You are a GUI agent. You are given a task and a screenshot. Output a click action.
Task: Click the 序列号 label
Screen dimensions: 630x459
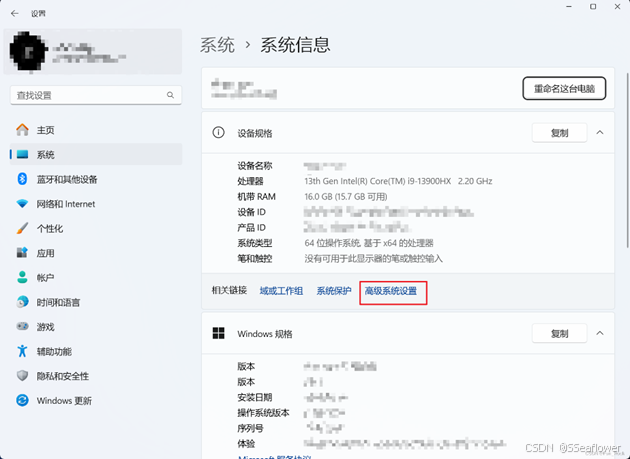click(x=250, y=428)
